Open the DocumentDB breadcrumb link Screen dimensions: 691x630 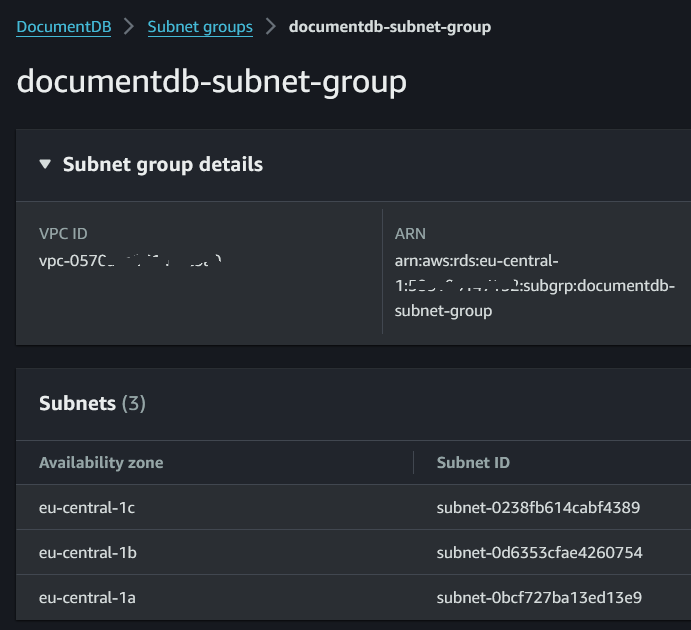point(63,27)
